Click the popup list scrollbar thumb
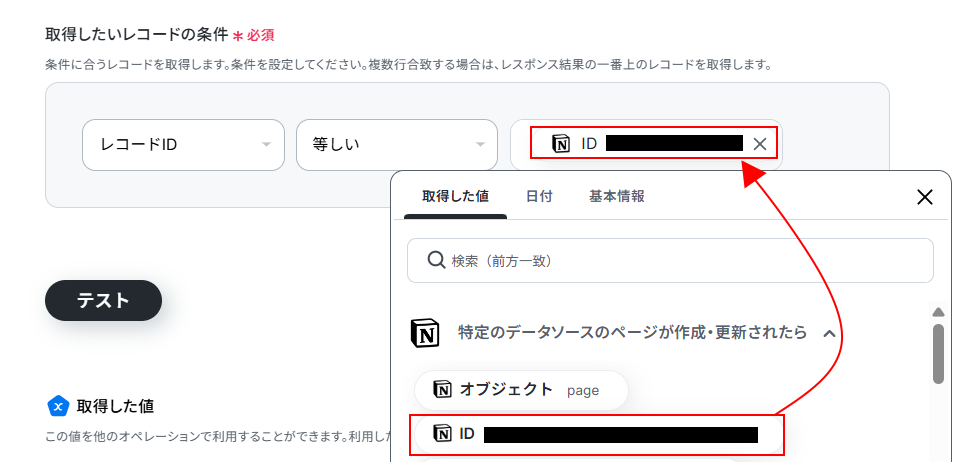974x462 pixels. [939, 353]
